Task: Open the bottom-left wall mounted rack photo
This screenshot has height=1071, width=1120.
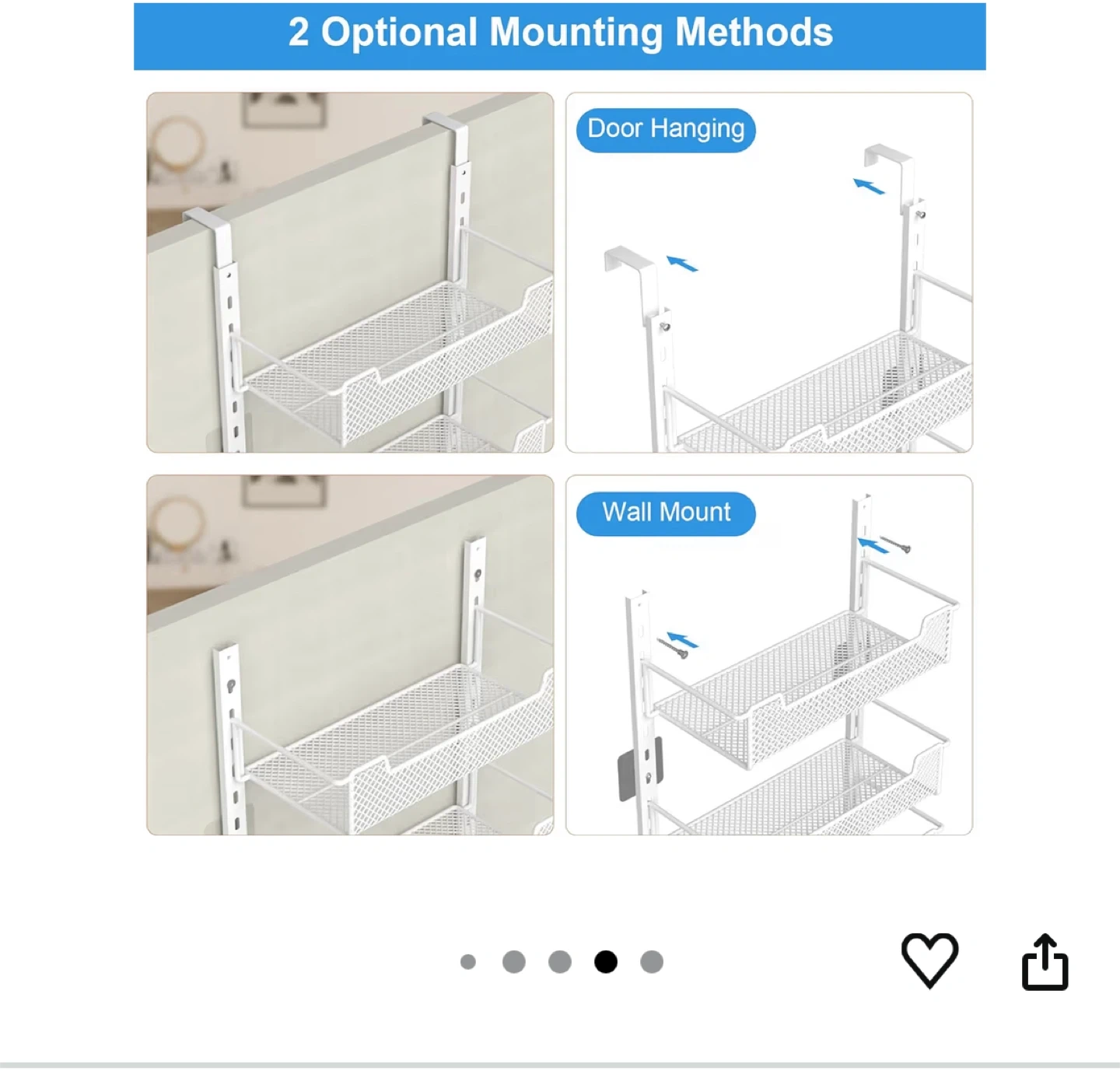Action: point(350,655)
